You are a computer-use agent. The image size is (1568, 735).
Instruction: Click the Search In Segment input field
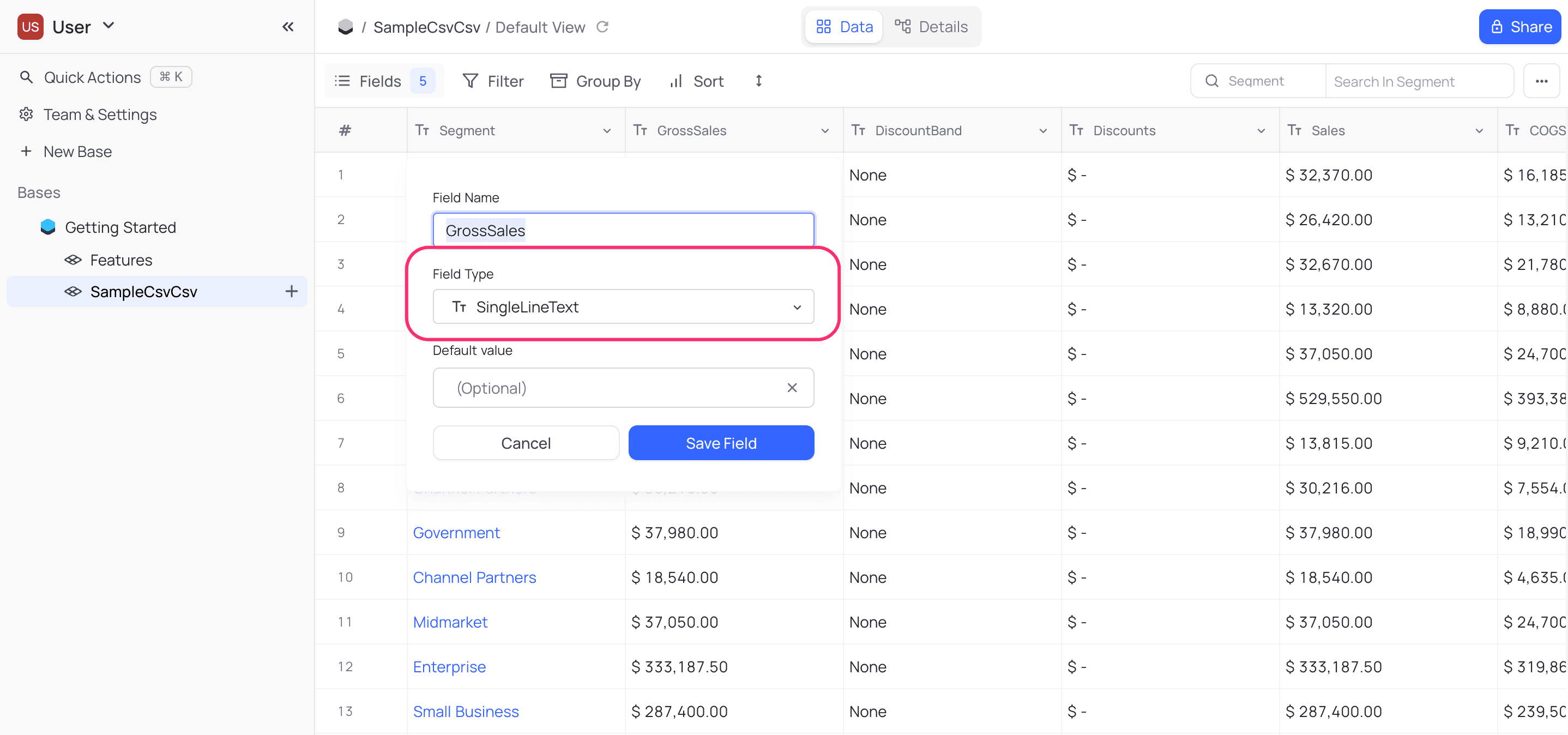click(x=1418, y=81)
